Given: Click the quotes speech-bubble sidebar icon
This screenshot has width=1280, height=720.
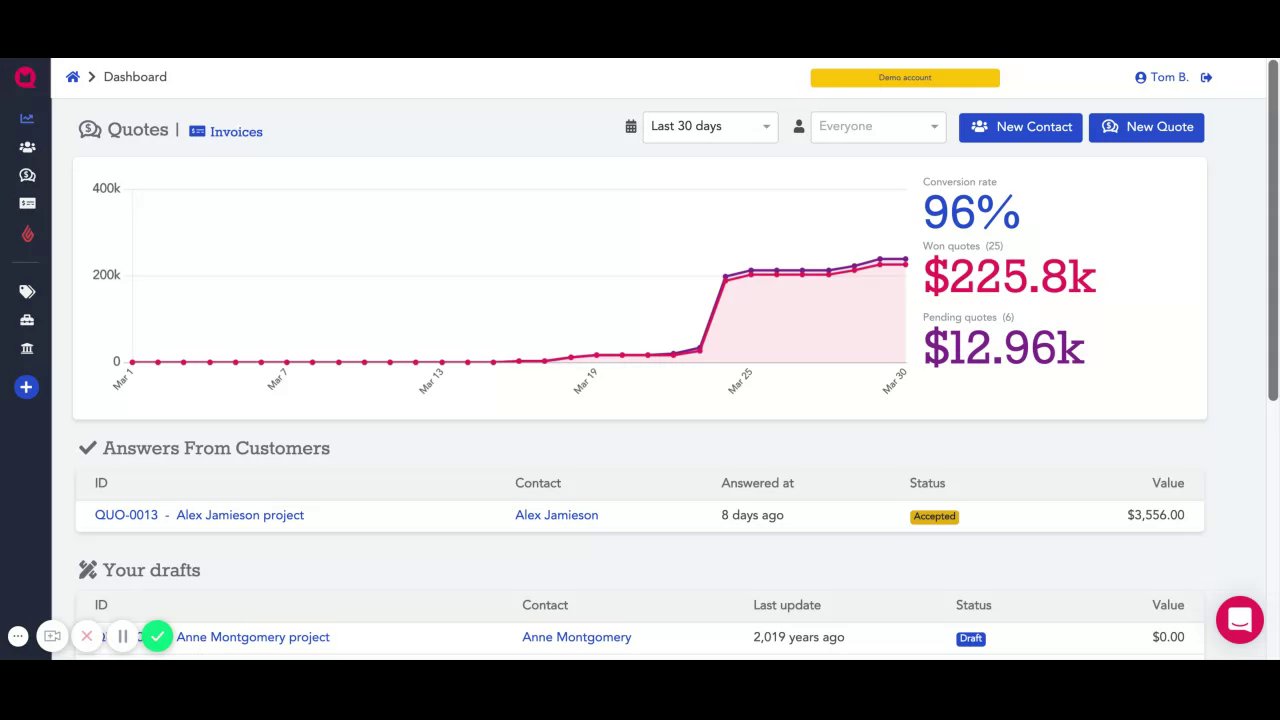Looking at the screenshot, I should (x=27, y=175).
